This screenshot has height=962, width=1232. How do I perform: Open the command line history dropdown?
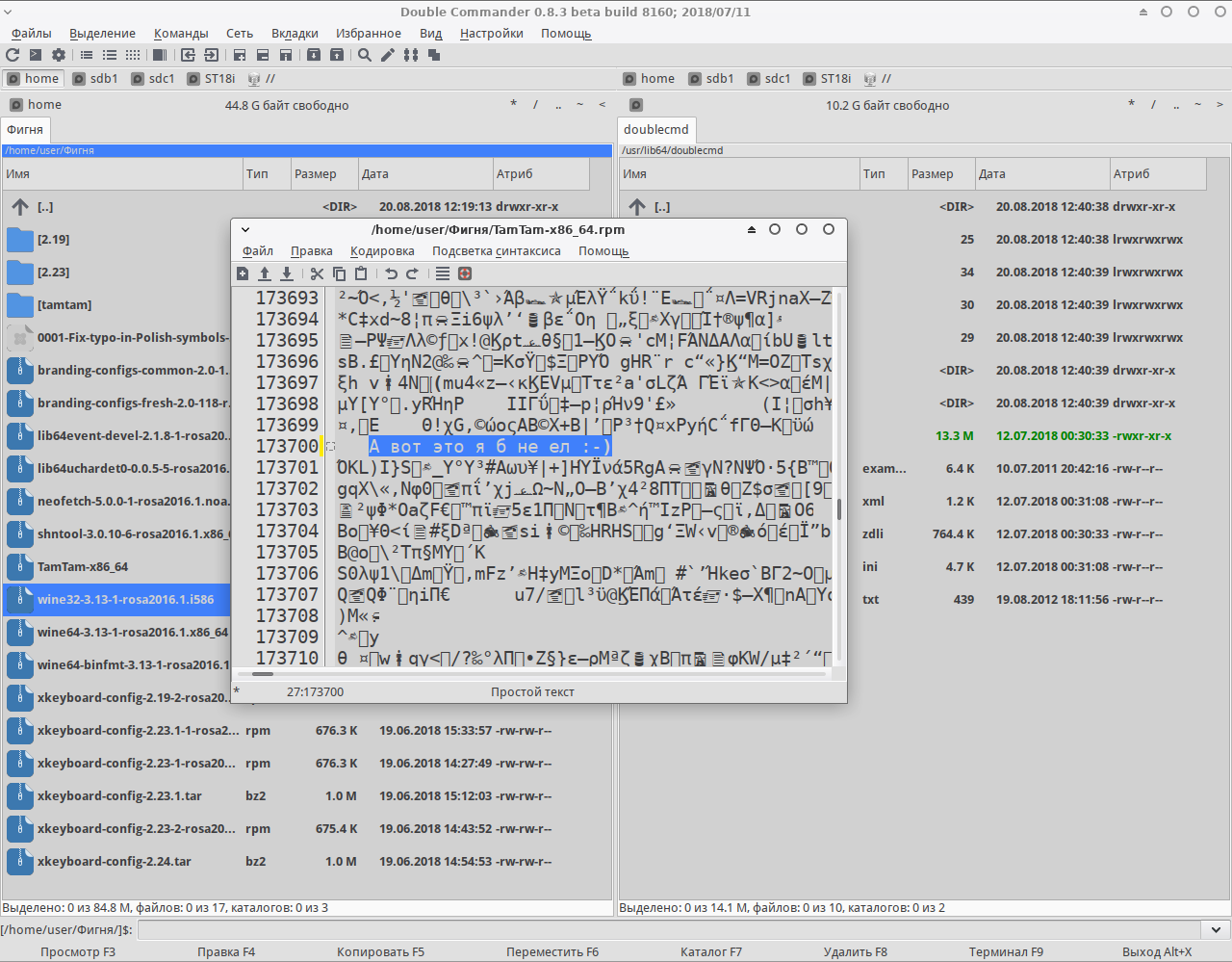(1217, 930)
